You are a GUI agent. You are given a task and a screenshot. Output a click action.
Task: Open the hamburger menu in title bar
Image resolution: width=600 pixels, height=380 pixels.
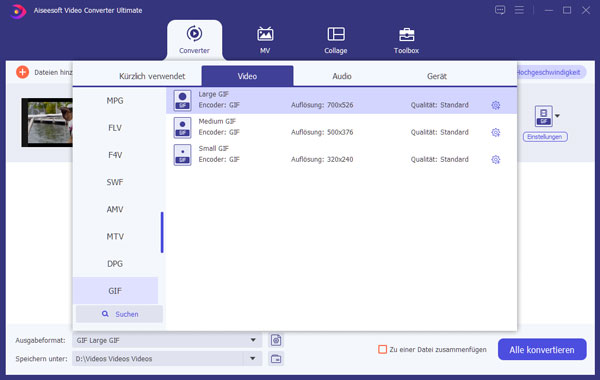click(519, 10)
